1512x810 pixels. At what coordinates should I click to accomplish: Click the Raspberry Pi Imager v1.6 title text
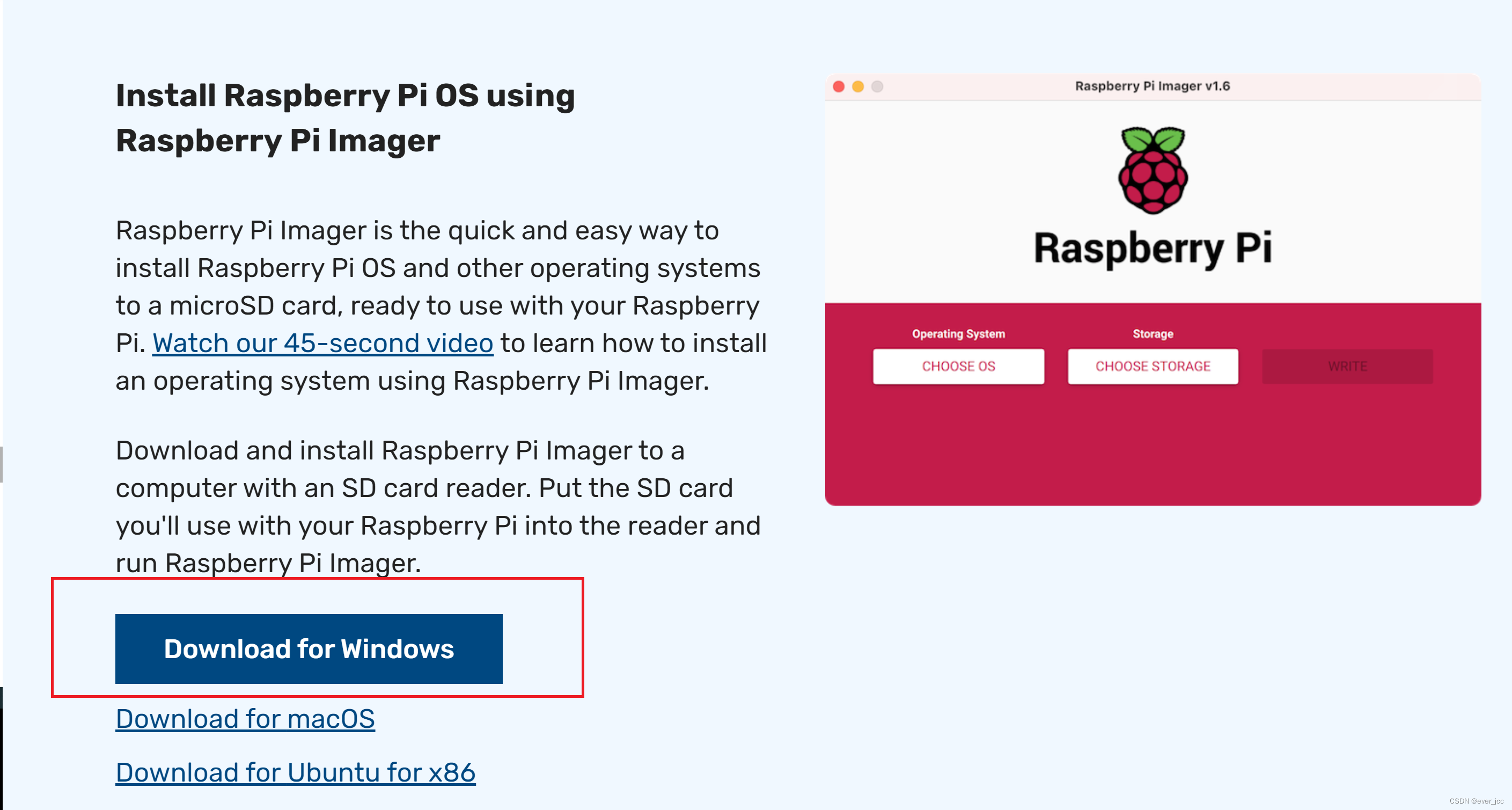(1152, 86)
